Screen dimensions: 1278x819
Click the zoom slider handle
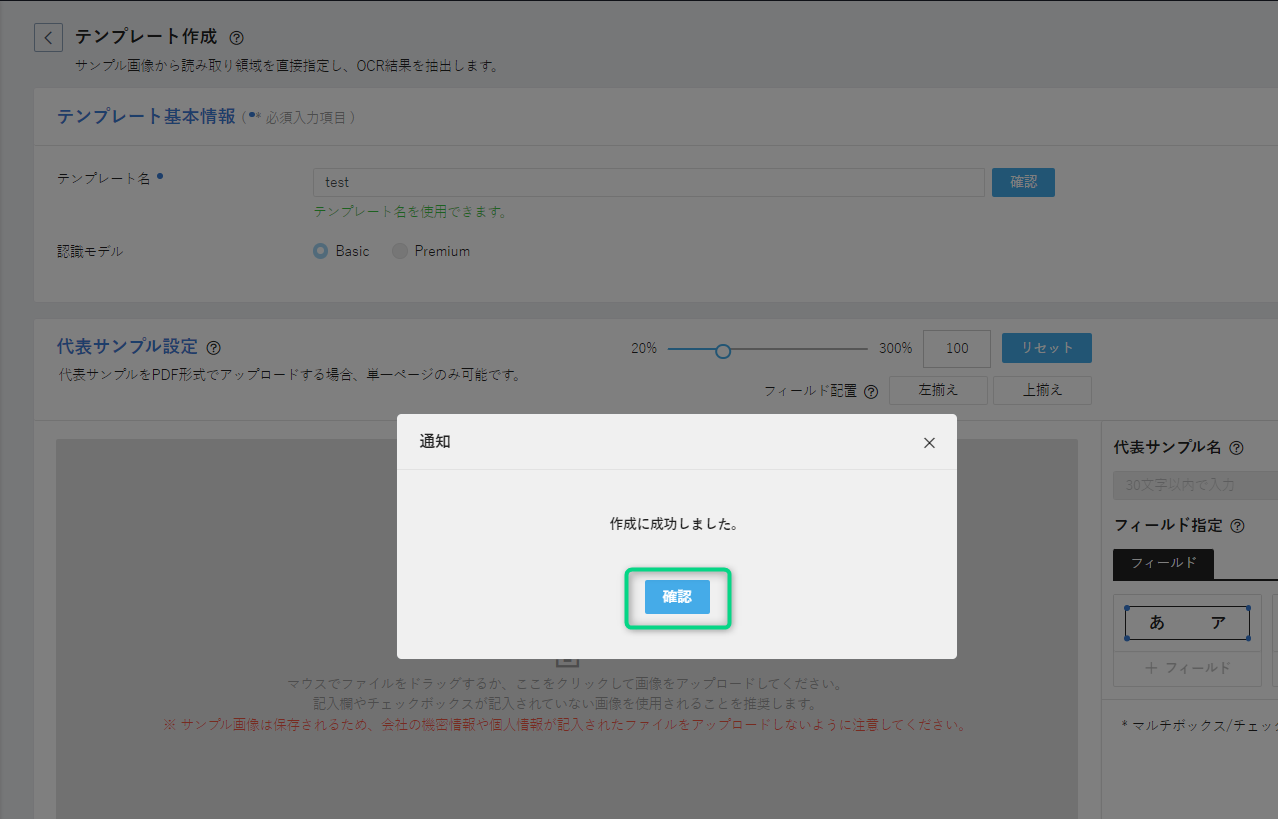pyautogui.click(x=723, y=350)
